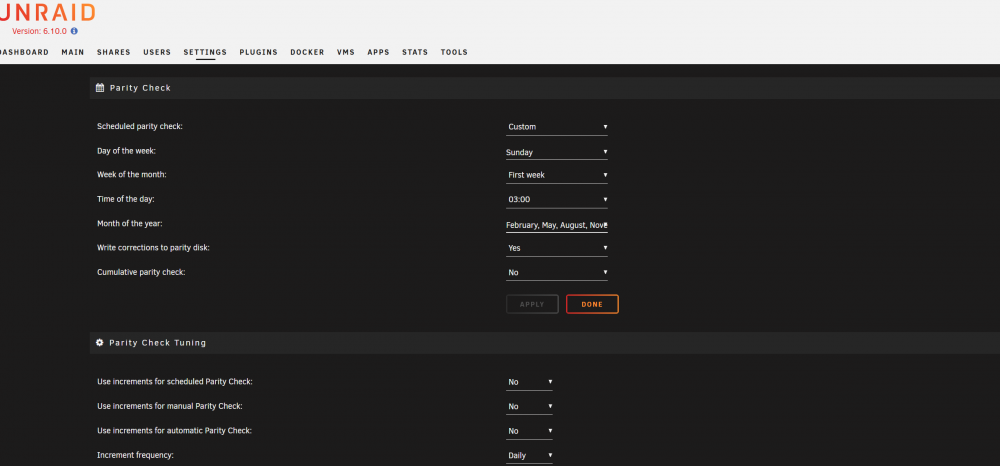Click 'Use increments for manual Parity Check:' label
The height and width of the screenshot is (466, 1000).
(x=170, y=405)
